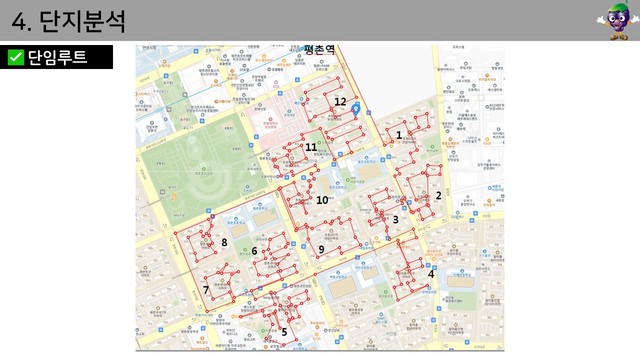Click the green checkmark beside 단임루트

[16, 57]
